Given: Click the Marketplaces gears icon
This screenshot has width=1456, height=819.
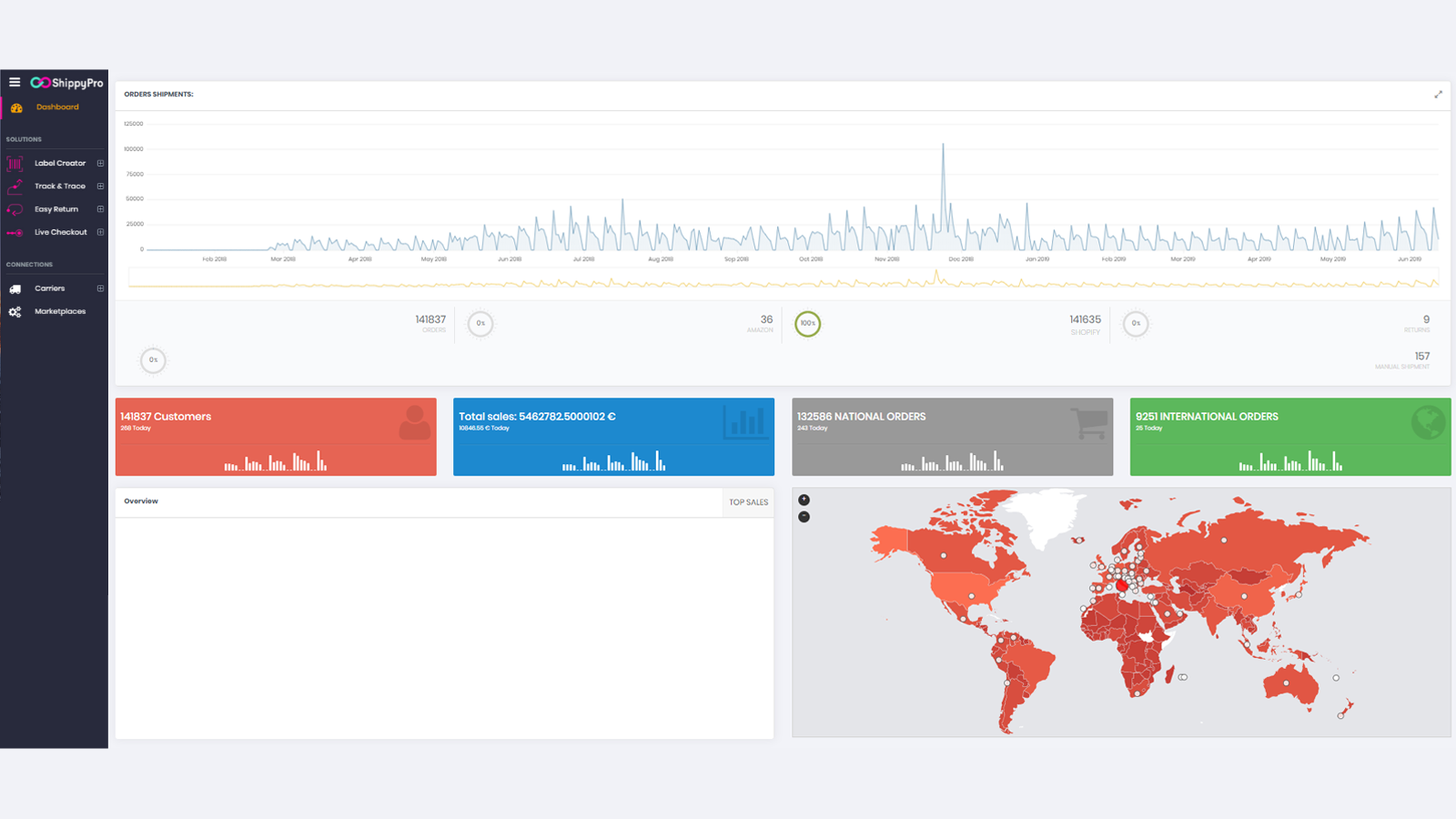Looking at the screenshot, I should tap(15, 312).
